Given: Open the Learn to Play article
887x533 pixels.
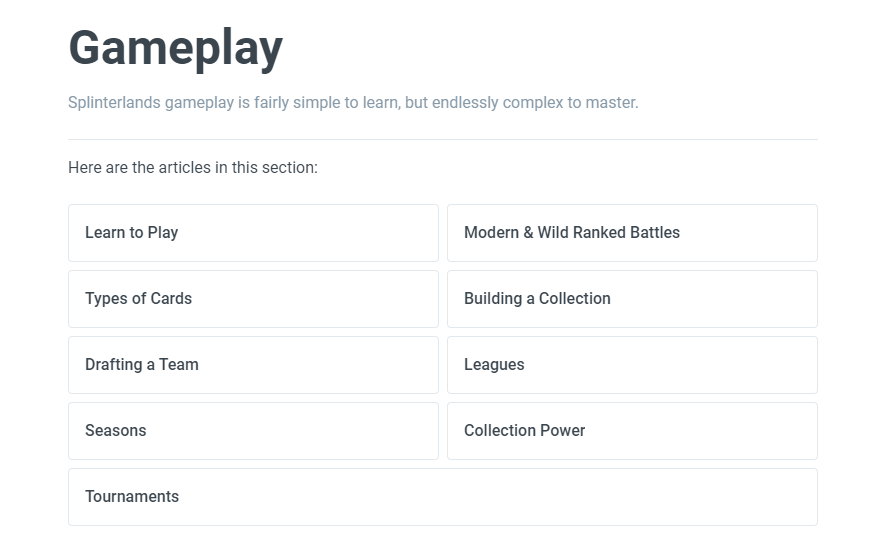Looking at the screenshot, I should coord(132,233).
